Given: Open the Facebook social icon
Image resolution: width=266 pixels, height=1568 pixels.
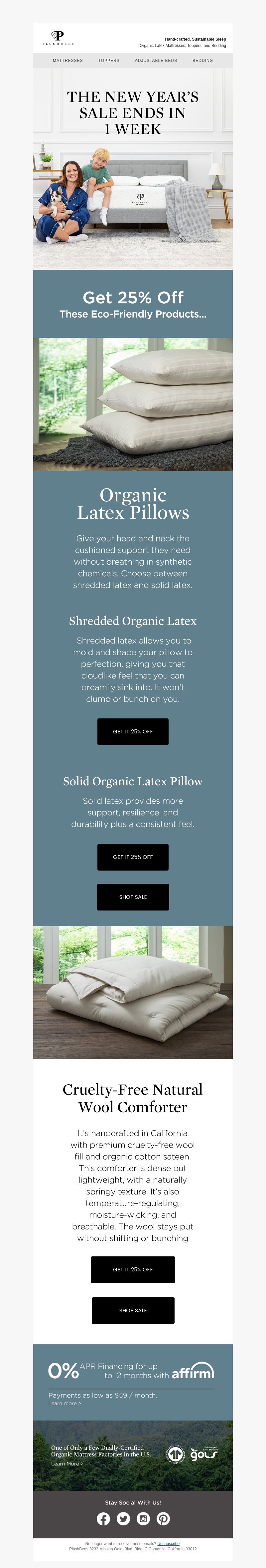Looking at the screenshot, I should [x=103, y=1519].
